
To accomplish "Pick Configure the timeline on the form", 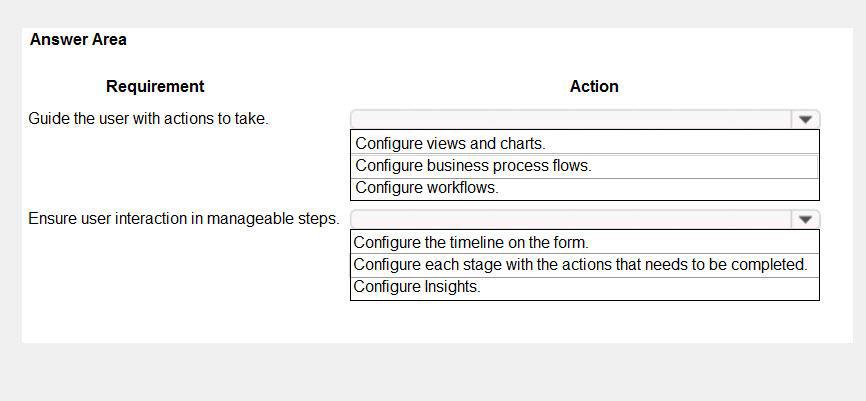I will coord(584,242).
